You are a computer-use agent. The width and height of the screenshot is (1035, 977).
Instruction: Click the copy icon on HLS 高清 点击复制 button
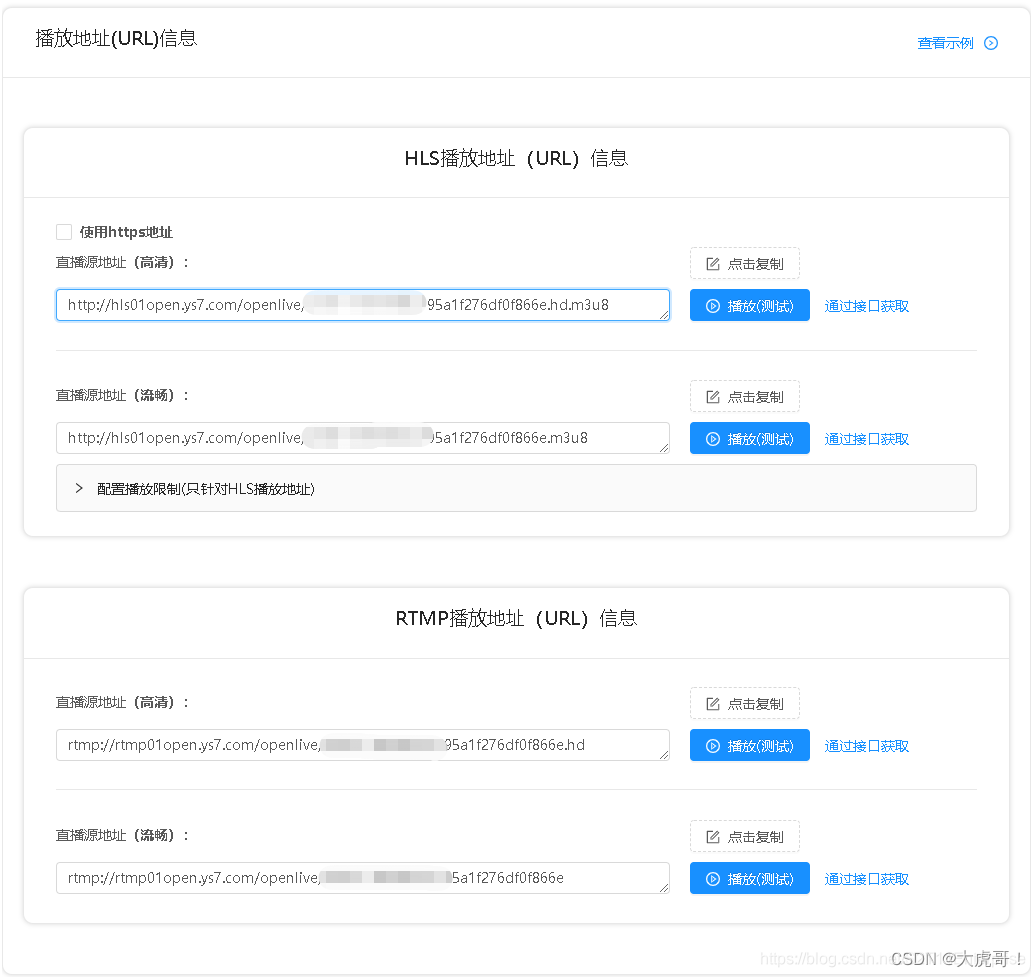coord(713,263)
